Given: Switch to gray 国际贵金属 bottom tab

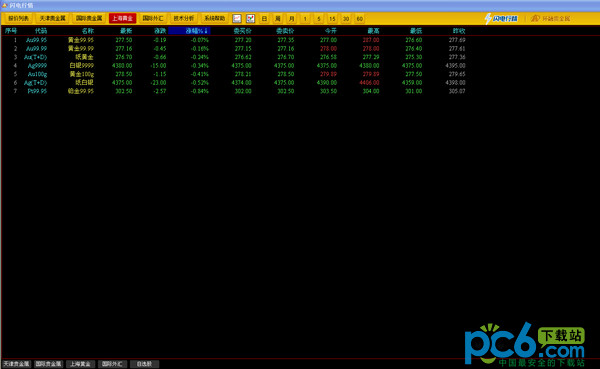Looking at the screenshot, I should pyautogui.click(x=48, y=364).
